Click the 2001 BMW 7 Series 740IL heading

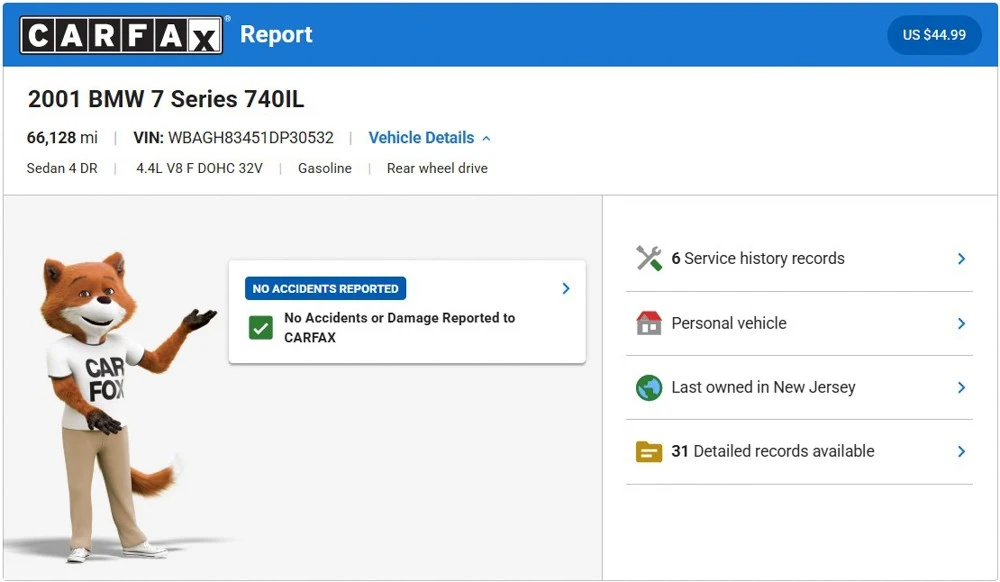pos(166,99)
